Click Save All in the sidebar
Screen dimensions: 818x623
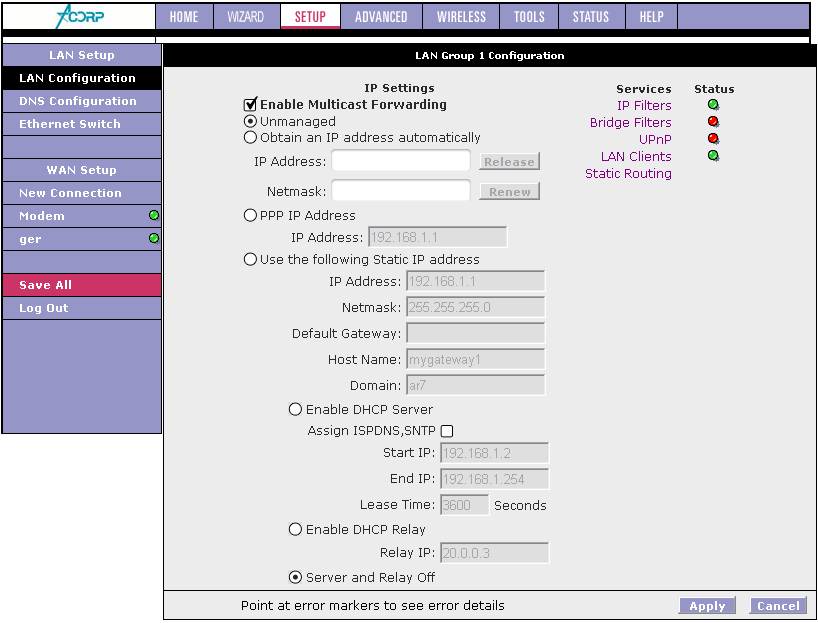coord(46,285)
